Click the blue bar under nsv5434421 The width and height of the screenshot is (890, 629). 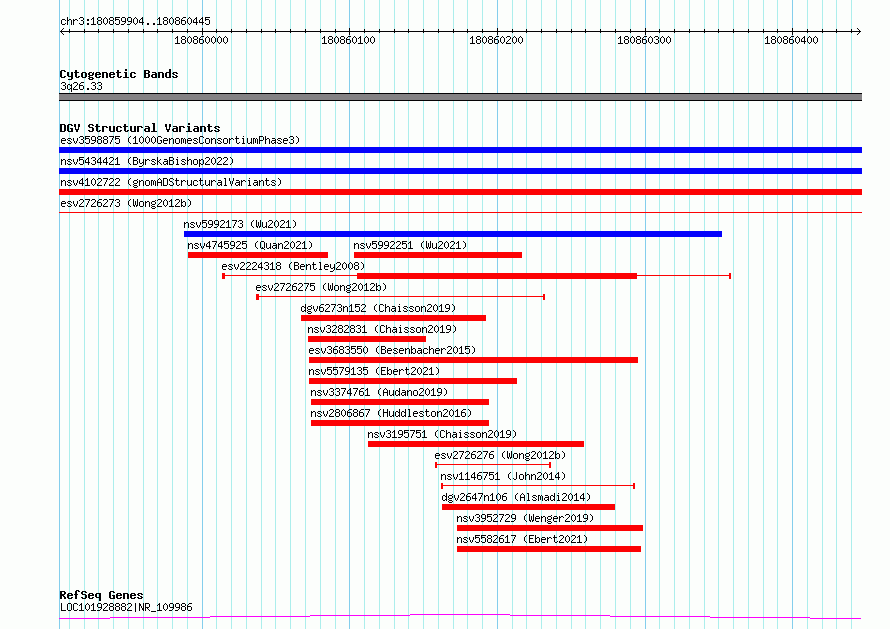click(x=460, y=171)
